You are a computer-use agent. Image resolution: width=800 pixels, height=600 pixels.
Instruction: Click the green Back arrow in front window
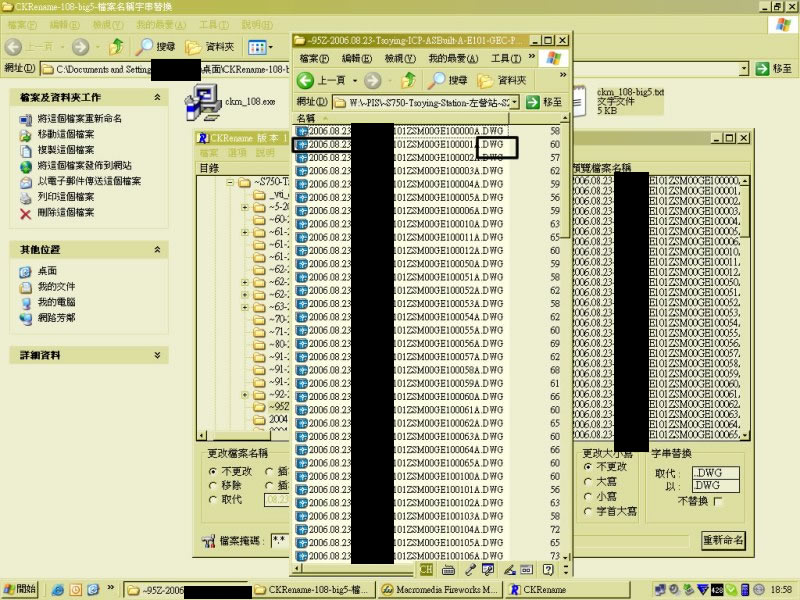coord(306,80)
